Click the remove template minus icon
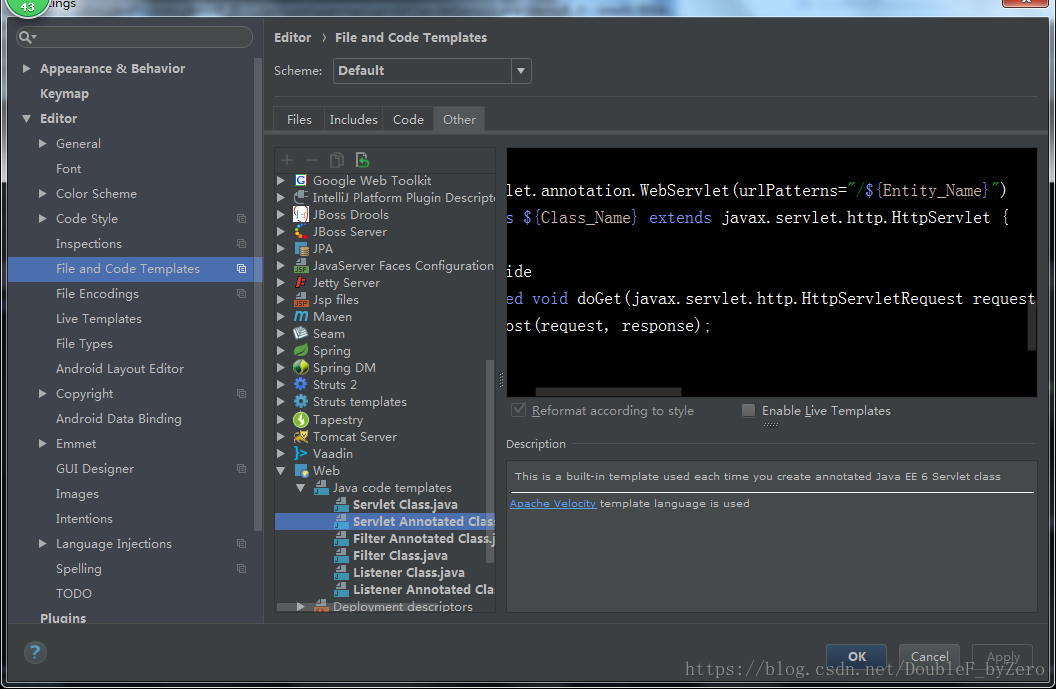This screenshot has width=1056, height=689. click(311, 160)
